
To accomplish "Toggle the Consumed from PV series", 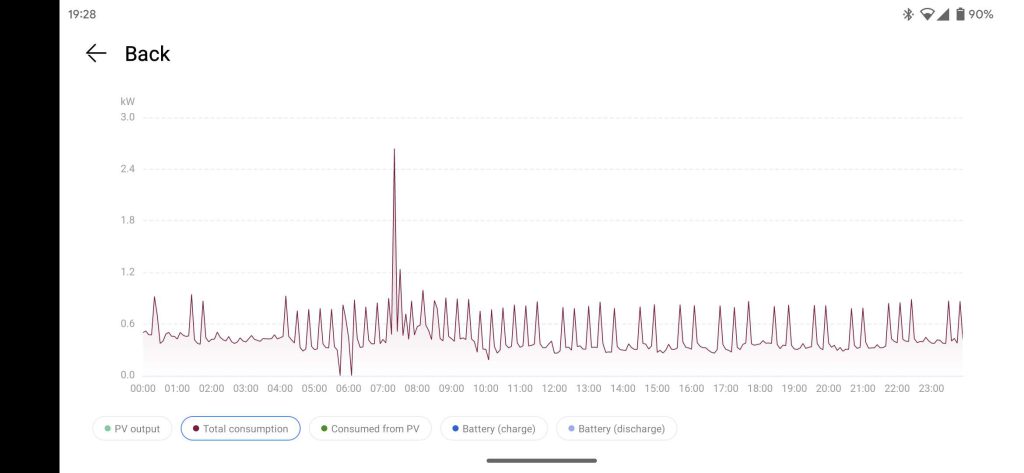I will pyautogui.click(x=370, y=429).
